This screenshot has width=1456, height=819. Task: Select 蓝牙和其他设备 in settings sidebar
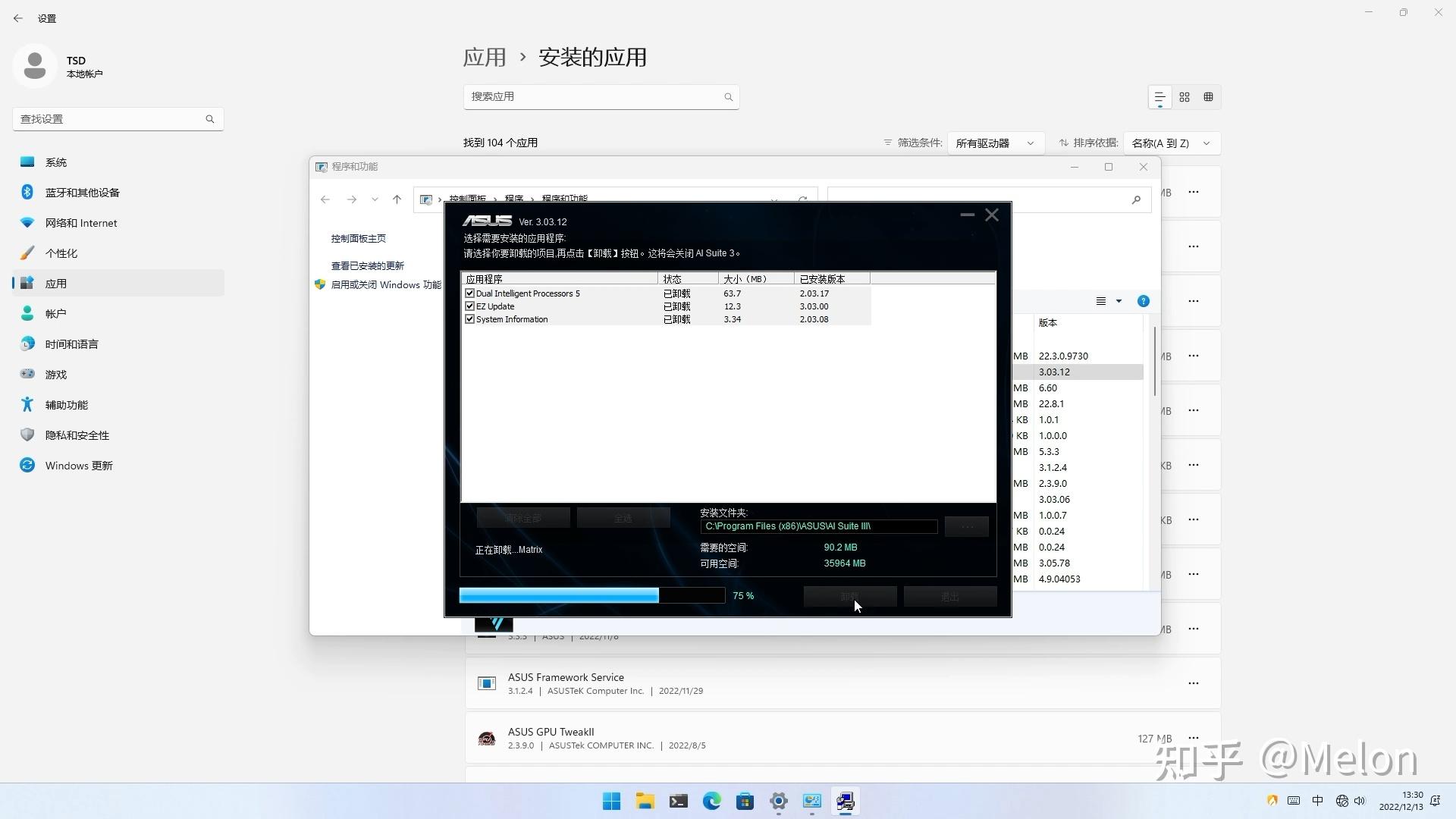pos(82,193)
